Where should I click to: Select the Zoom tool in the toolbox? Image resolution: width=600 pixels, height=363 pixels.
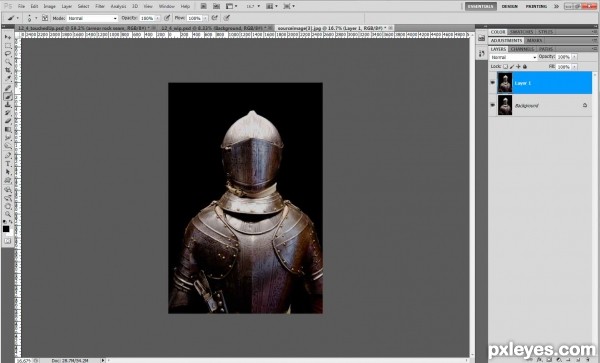[x=8, y=214]
